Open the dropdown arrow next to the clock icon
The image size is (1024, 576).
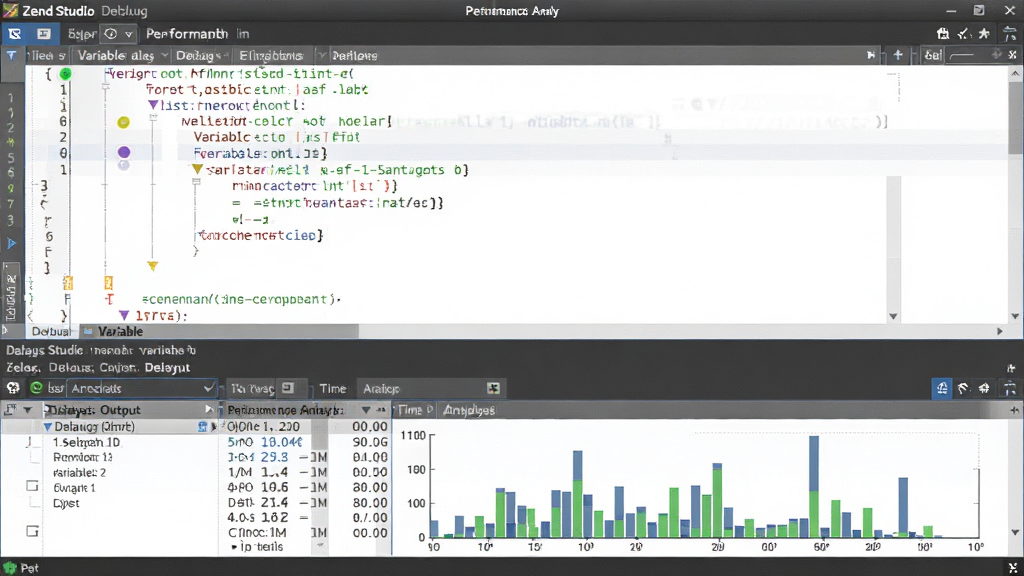(129, 34)
